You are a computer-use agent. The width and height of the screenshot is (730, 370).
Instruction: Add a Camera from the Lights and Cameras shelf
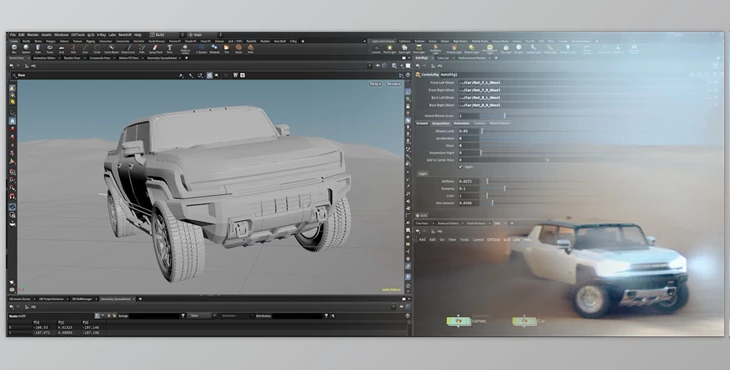[x=376, y=48]
